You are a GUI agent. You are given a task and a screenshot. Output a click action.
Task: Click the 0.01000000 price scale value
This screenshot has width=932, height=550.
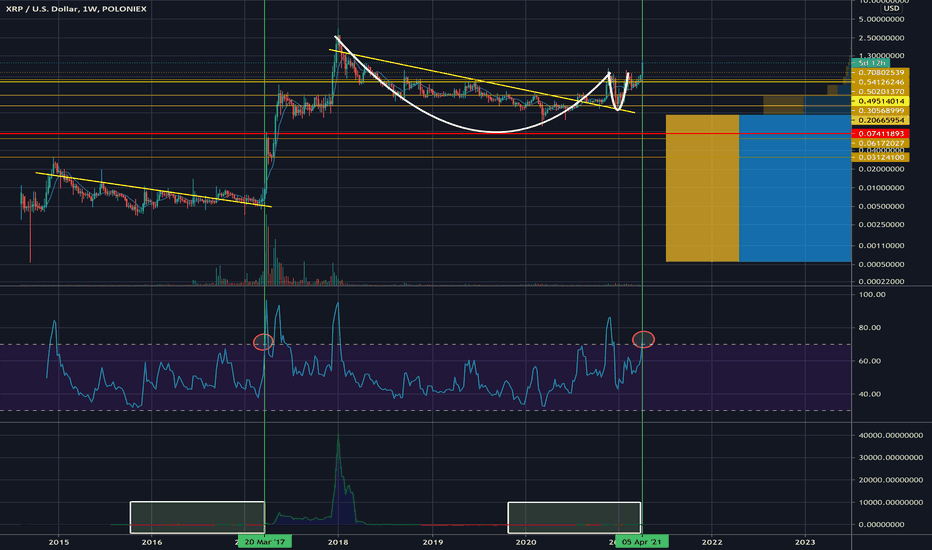tap(881, 188)
